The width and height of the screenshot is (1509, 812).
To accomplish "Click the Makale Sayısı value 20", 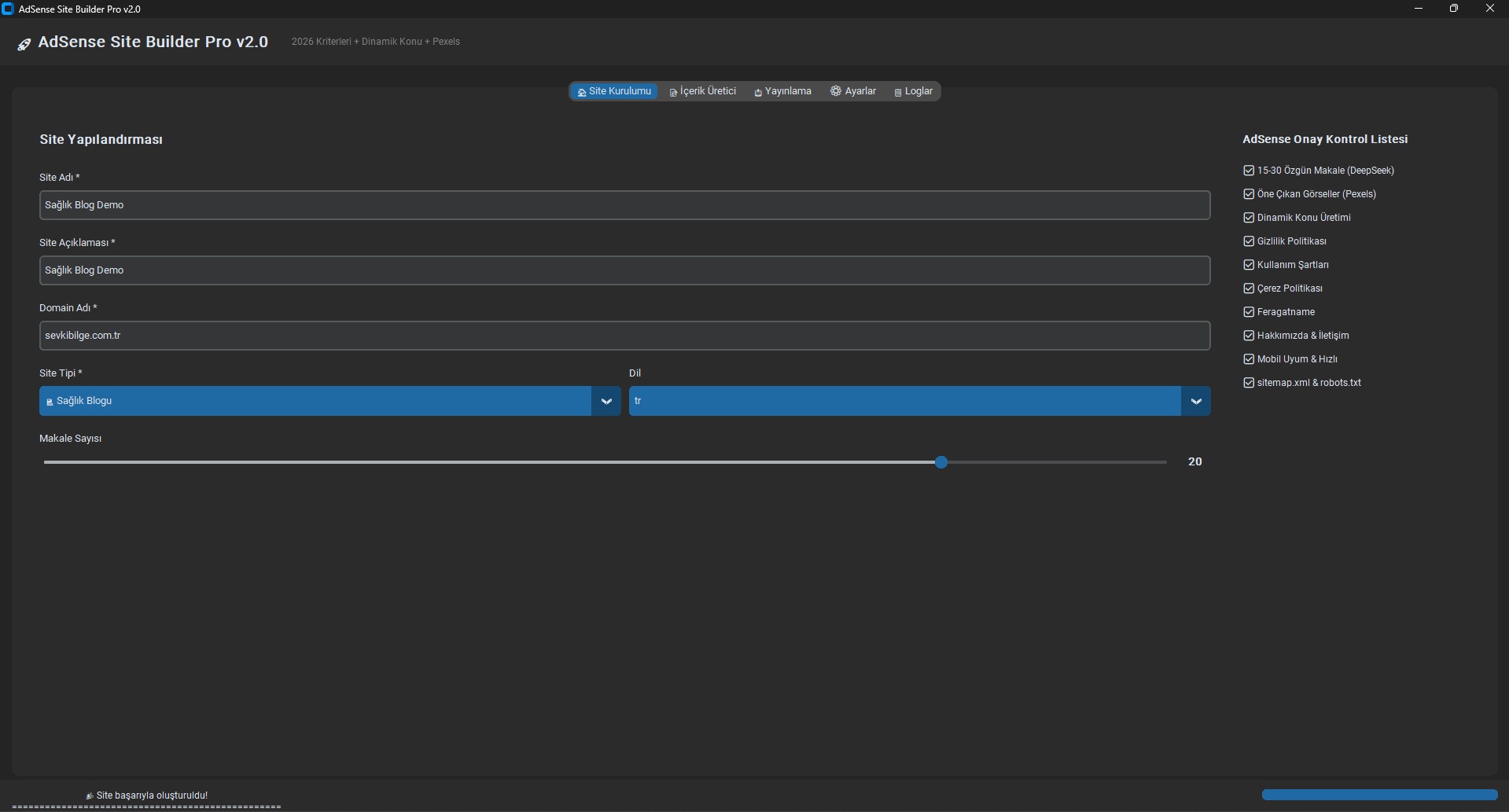I will 1195,462.
